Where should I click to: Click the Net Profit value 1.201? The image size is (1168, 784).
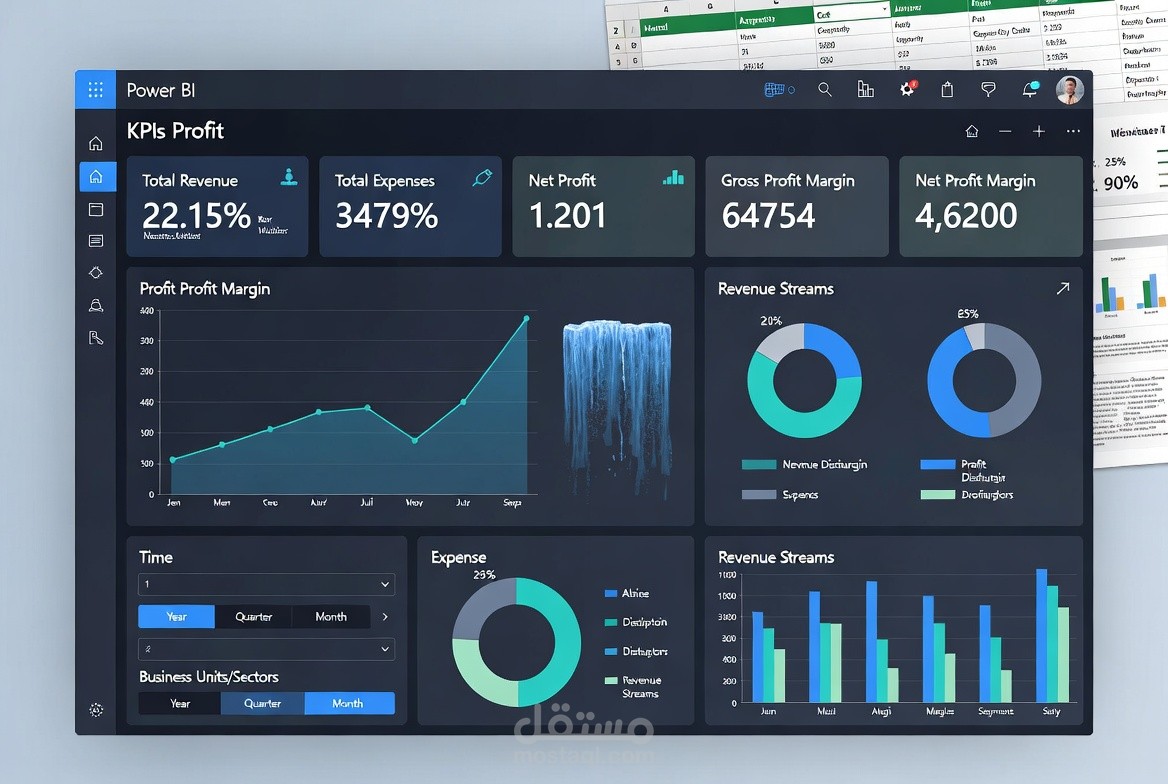click(x=568, y=216)
